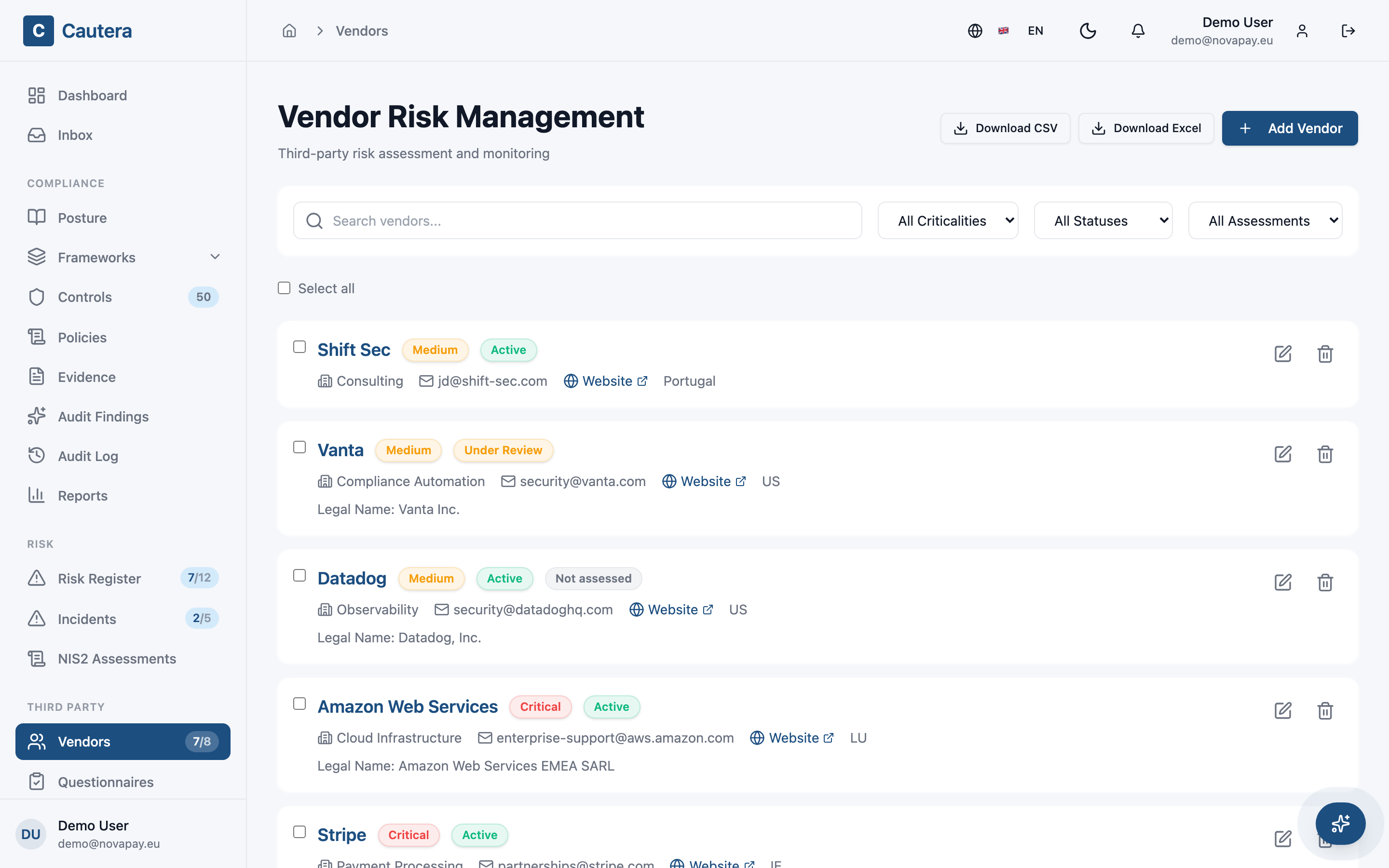
Task: Select the Amazon Web Services checkbox
Action: 300,704
